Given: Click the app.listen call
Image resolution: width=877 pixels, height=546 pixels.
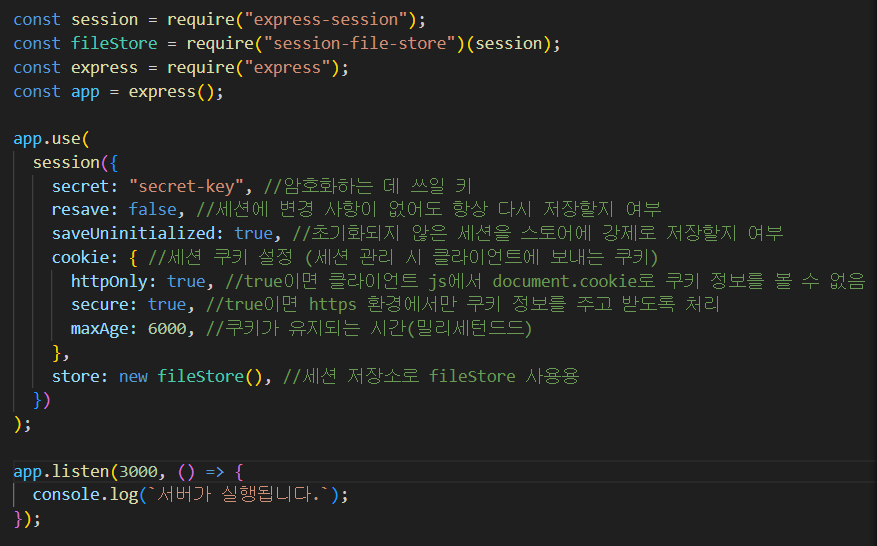Looking at the screenshot, I should point(62,472).
